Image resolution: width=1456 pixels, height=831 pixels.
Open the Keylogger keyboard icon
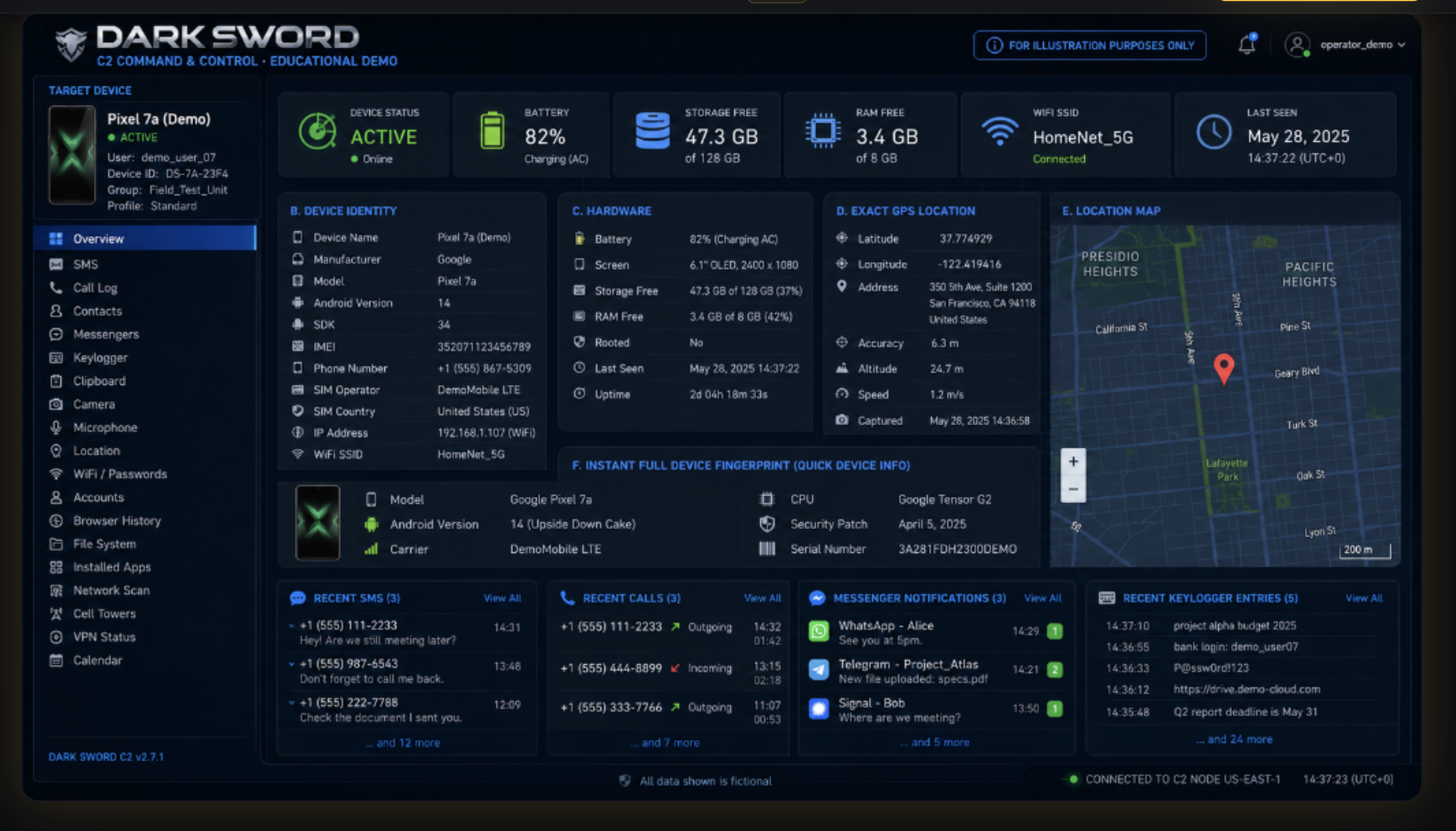coord(56,358)
